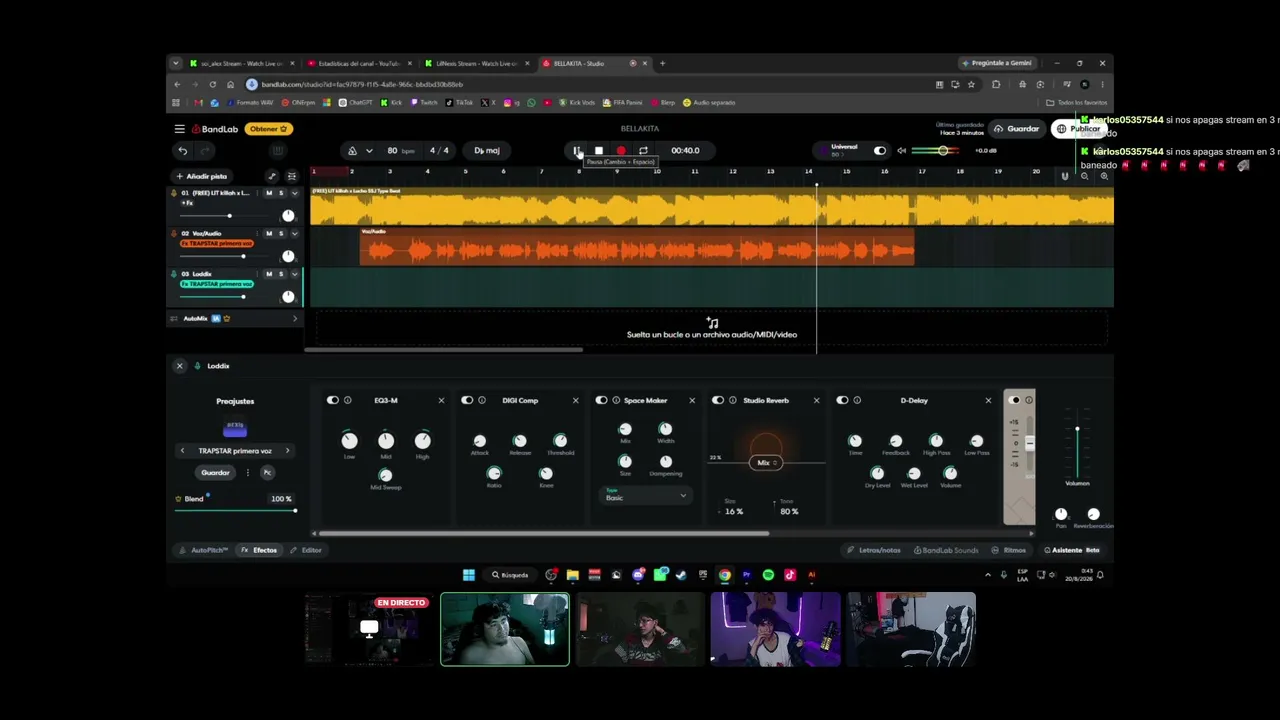Click the yellow Obtener button
This screenshot has width=1280, height=720.
click(270, 129)
